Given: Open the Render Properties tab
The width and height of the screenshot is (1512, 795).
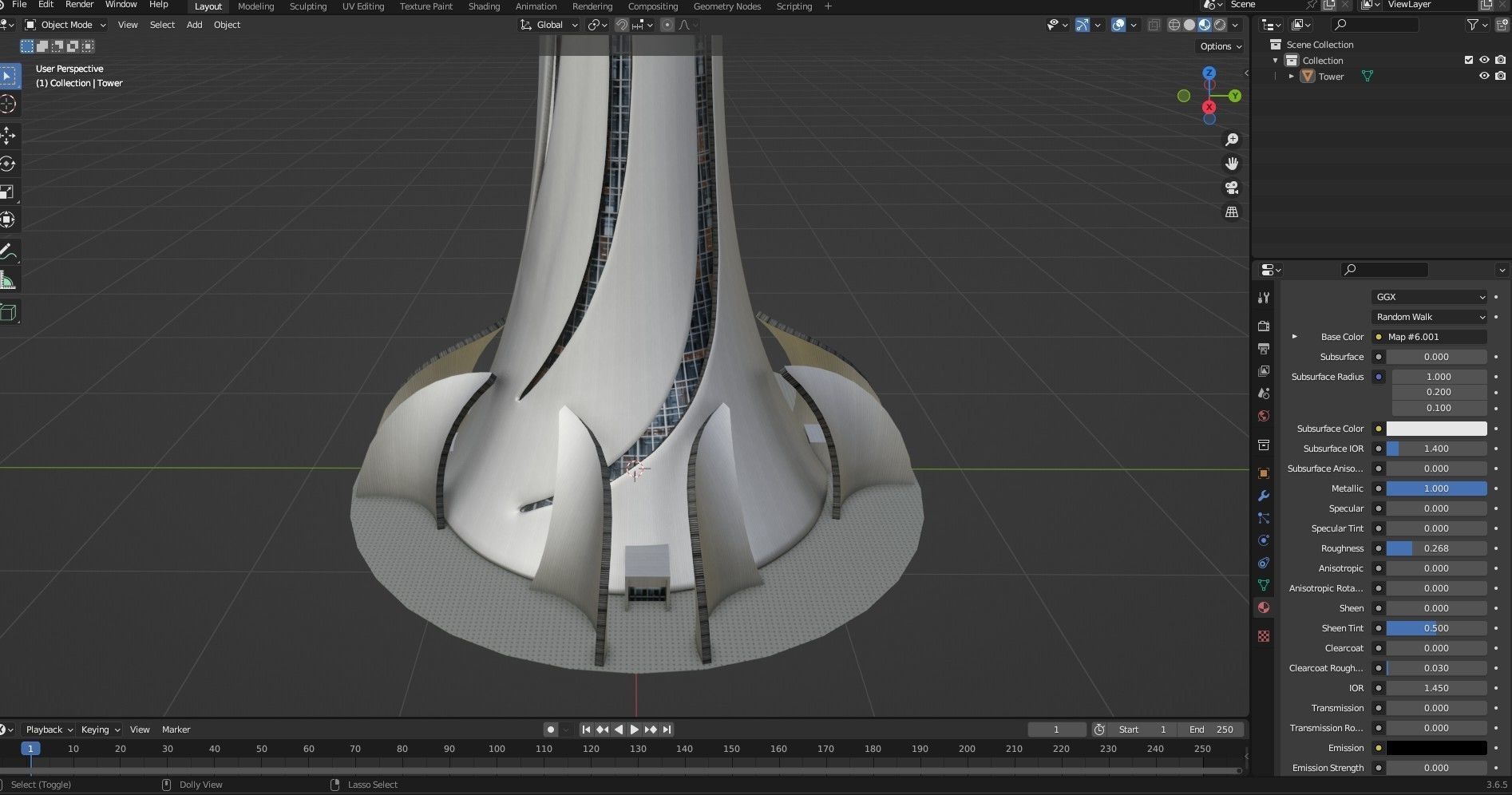Looking at the screenshot, I should (1264, 326).
